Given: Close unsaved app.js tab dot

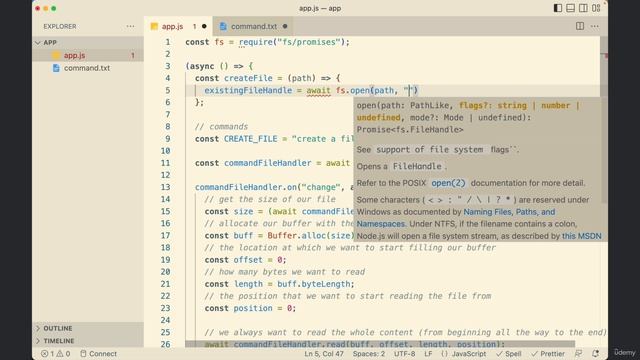Looking at the screenshot, I should [x=204, y=26].
